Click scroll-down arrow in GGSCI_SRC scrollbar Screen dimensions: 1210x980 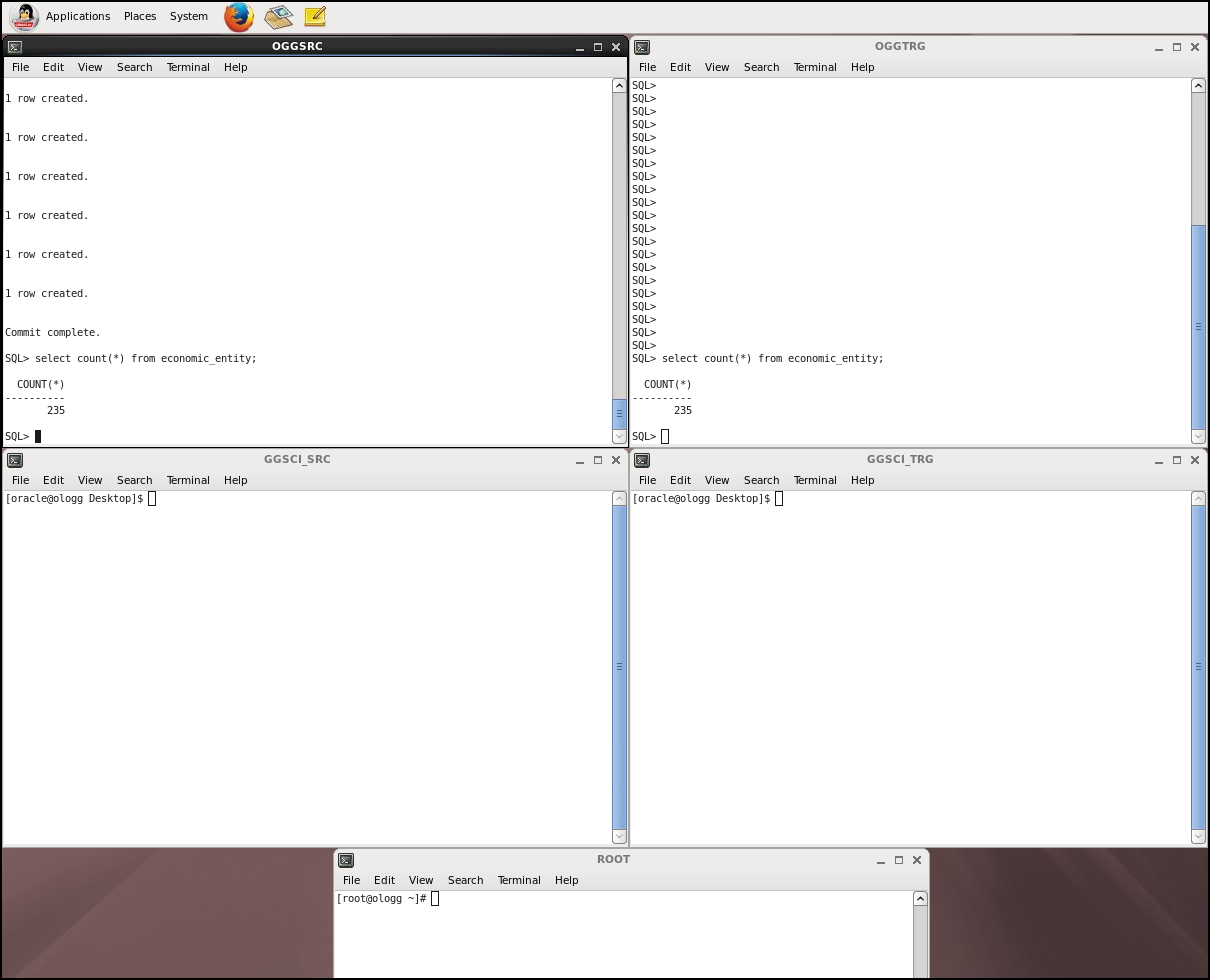point(619,836)
